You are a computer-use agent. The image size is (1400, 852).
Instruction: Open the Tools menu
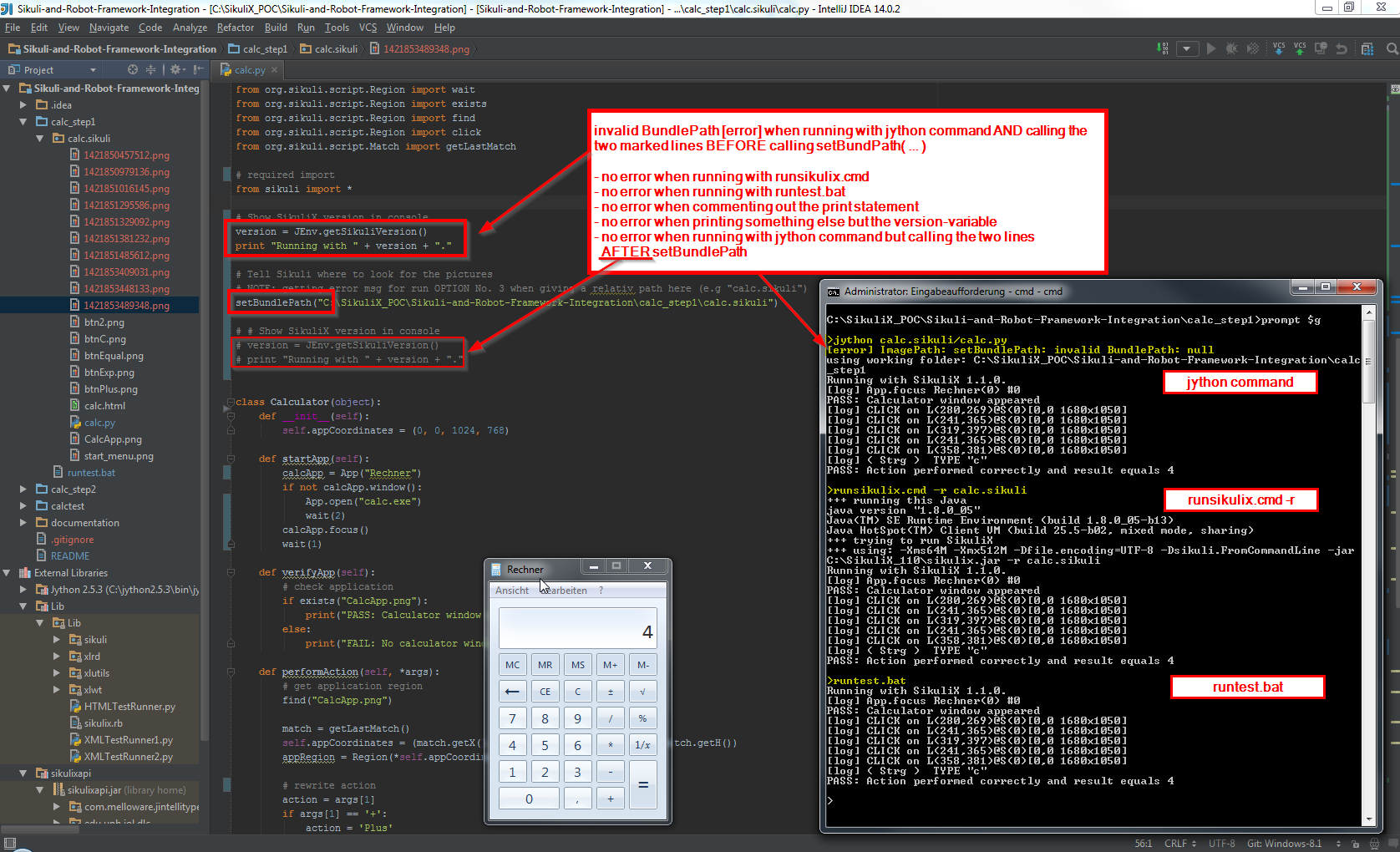(337, 28)
